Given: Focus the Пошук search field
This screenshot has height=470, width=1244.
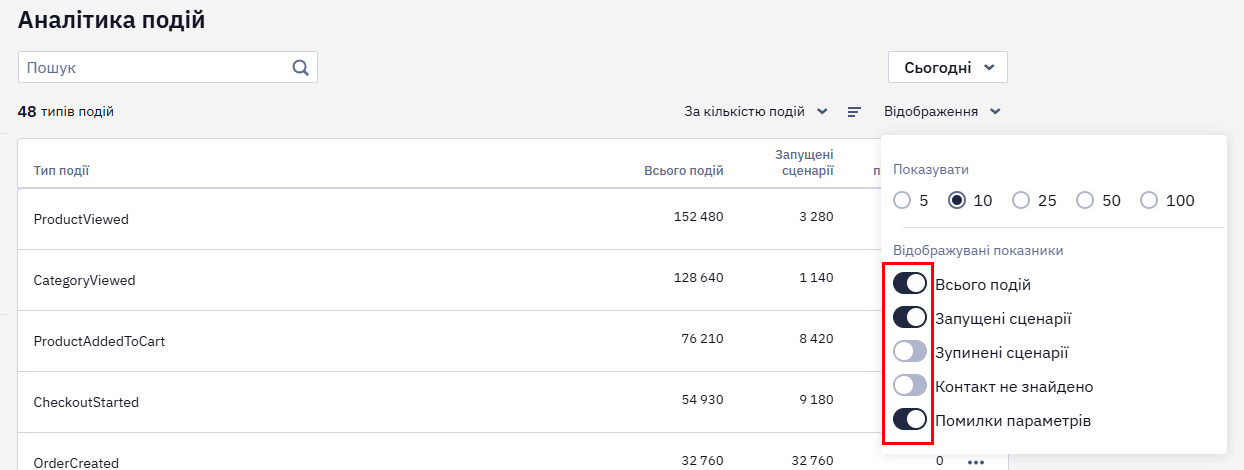Looking at the screenshot, I should coord(168,68).
